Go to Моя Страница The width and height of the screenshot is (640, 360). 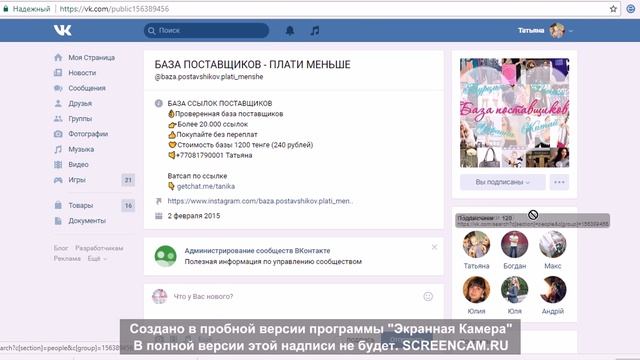point(91,58)
